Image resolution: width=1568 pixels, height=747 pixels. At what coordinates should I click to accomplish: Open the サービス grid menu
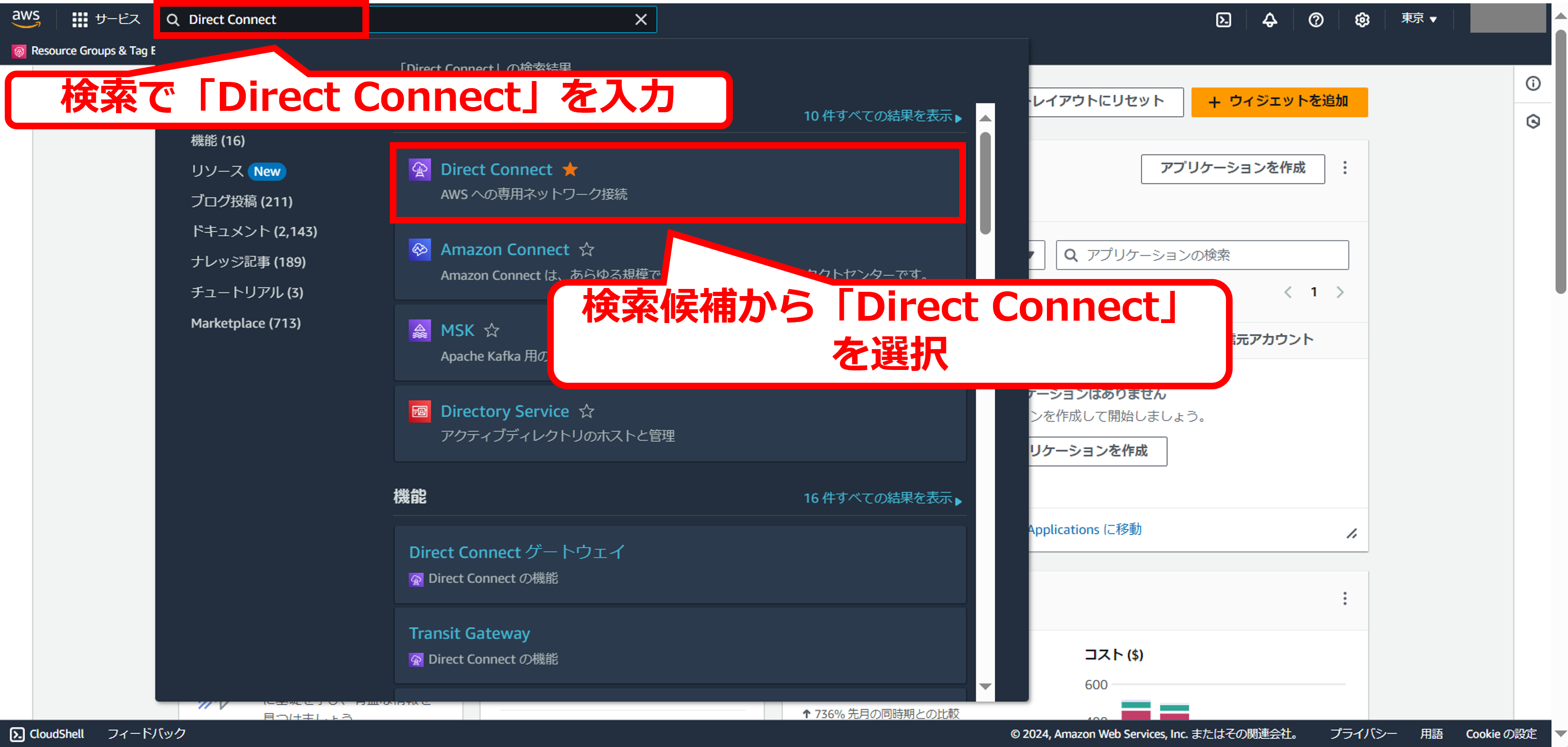coord(106,19)
